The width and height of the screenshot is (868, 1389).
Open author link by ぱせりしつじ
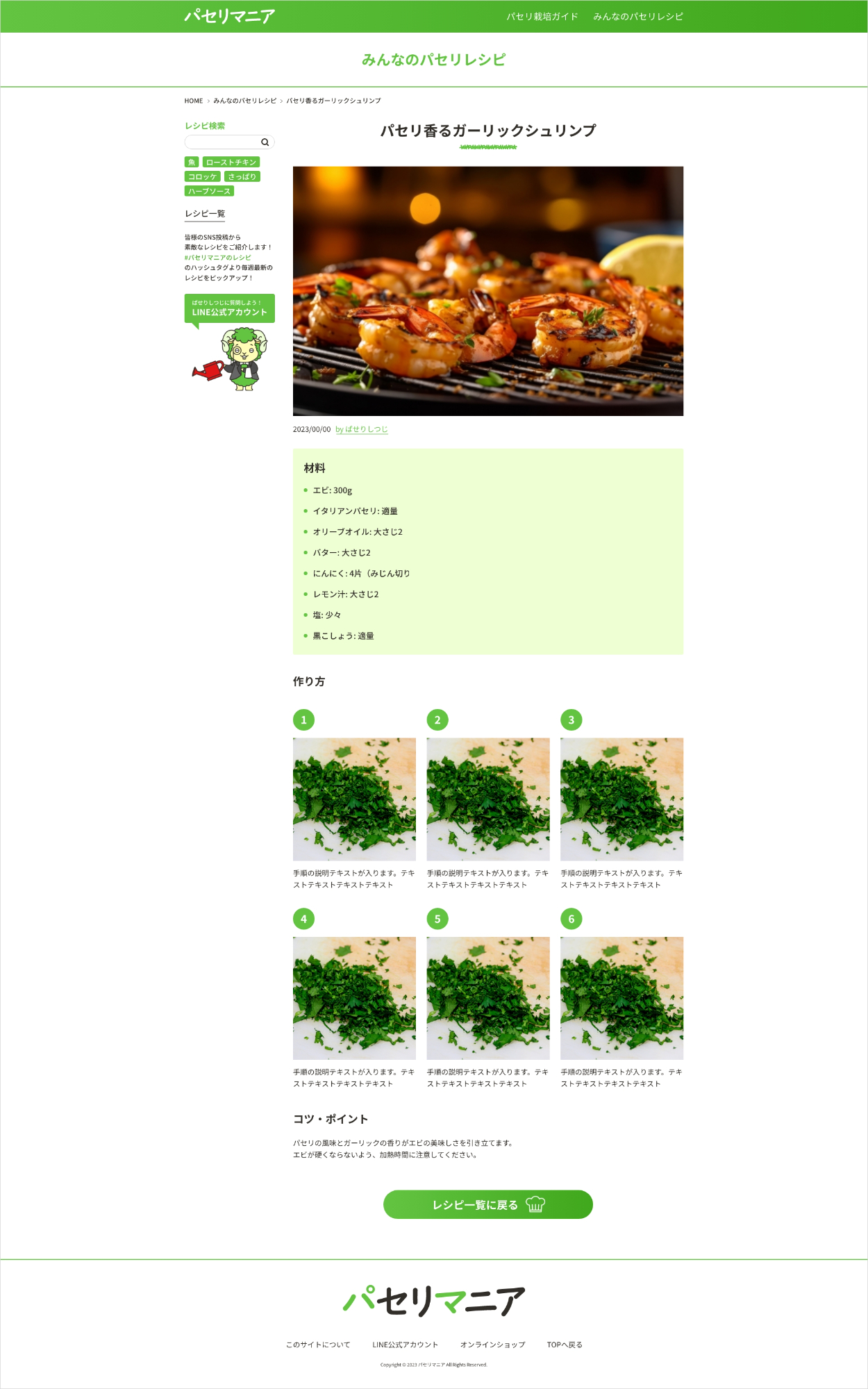pyautogui.click(x=362, y=429)
